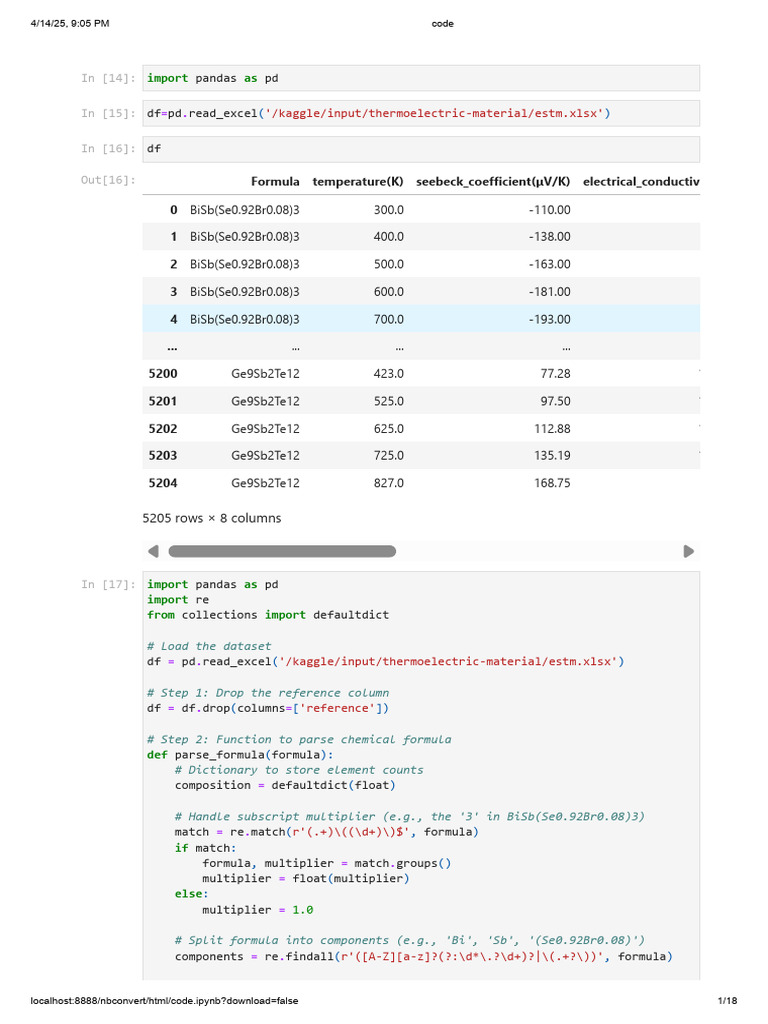Open the localhost nbconvert URL in the footer
The width and height of the screenshot is (768, 1024).
pos(165,1001)
